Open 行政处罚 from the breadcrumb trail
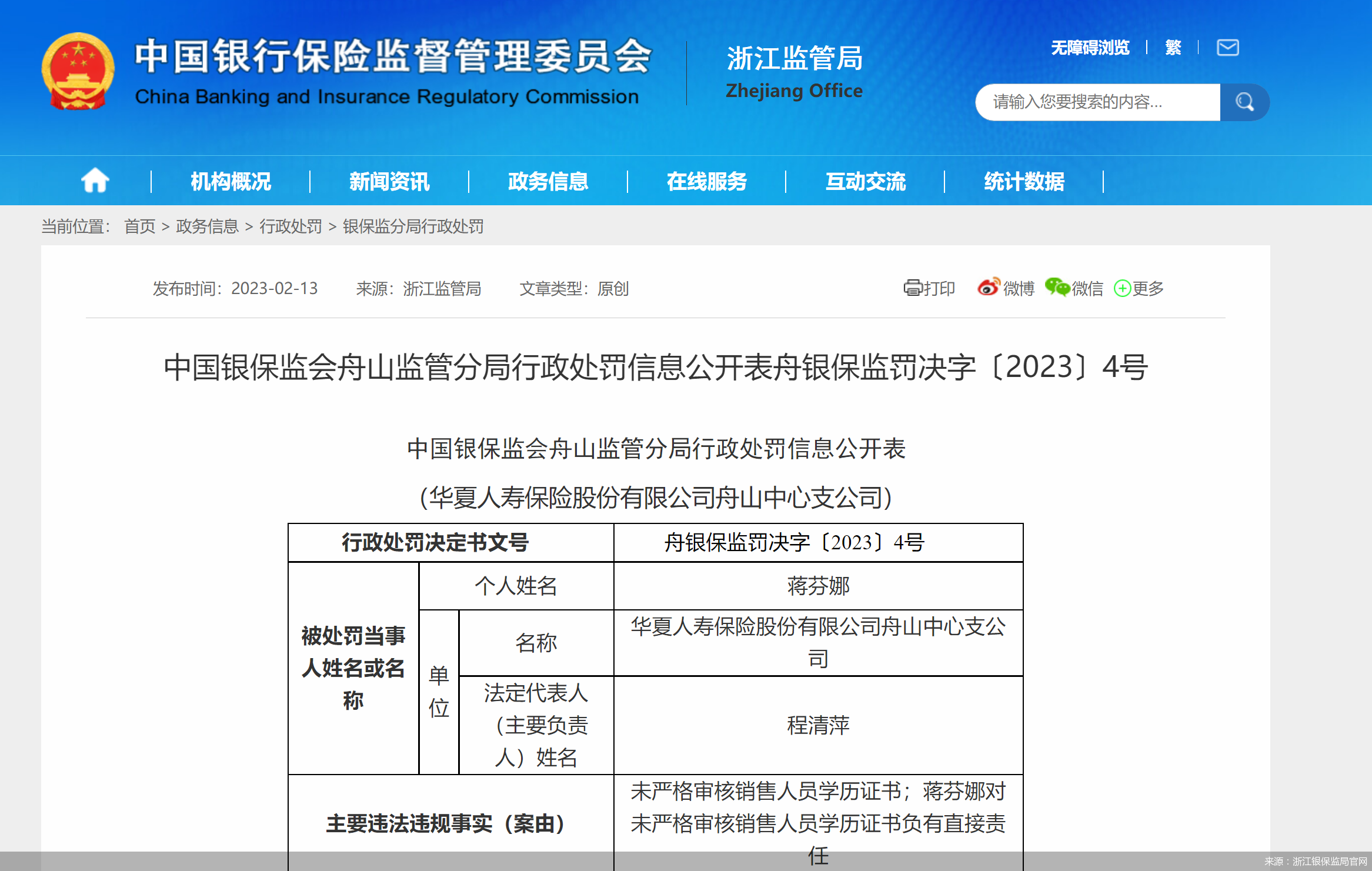 (x=292, y=227)
